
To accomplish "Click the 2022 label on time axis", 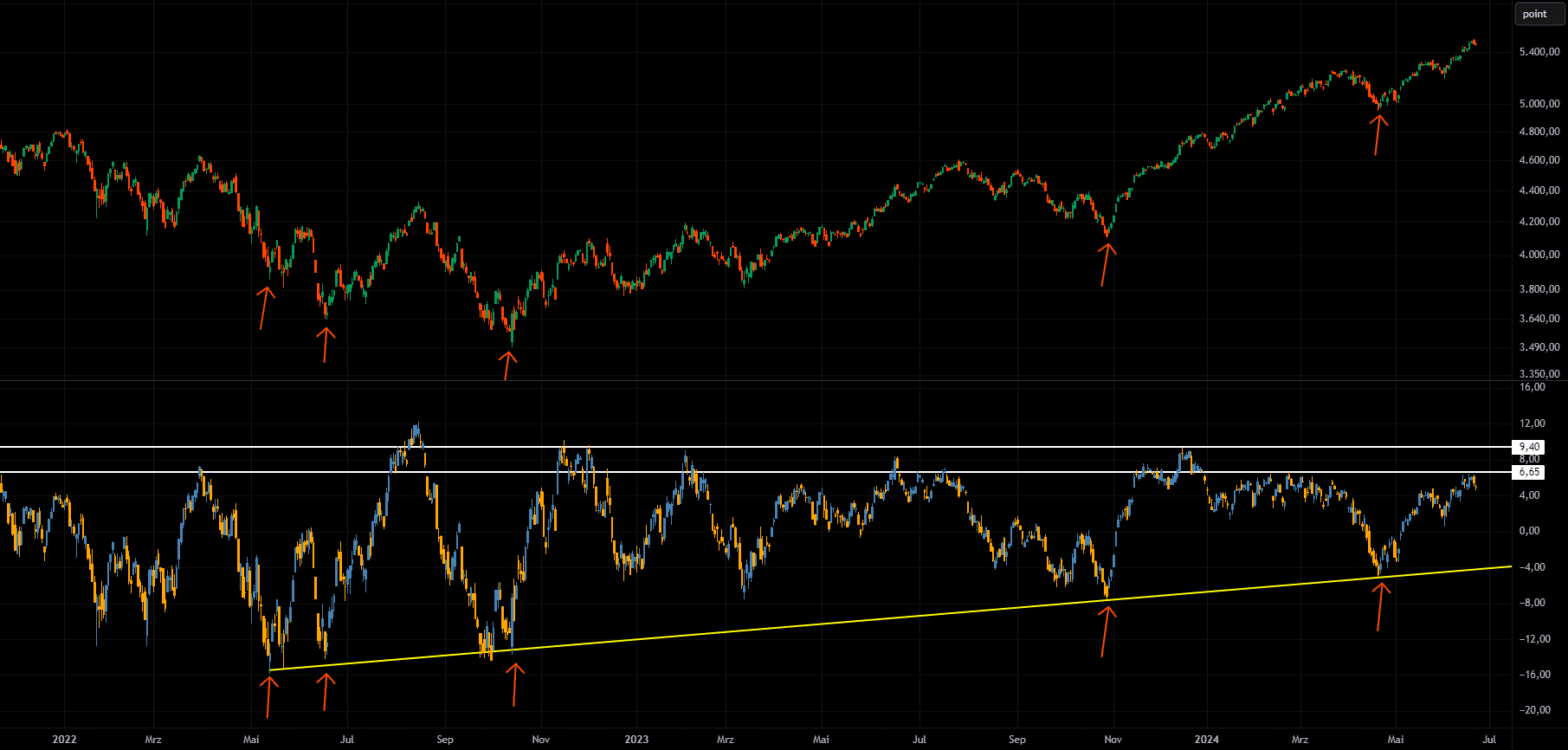I will 64,740.
